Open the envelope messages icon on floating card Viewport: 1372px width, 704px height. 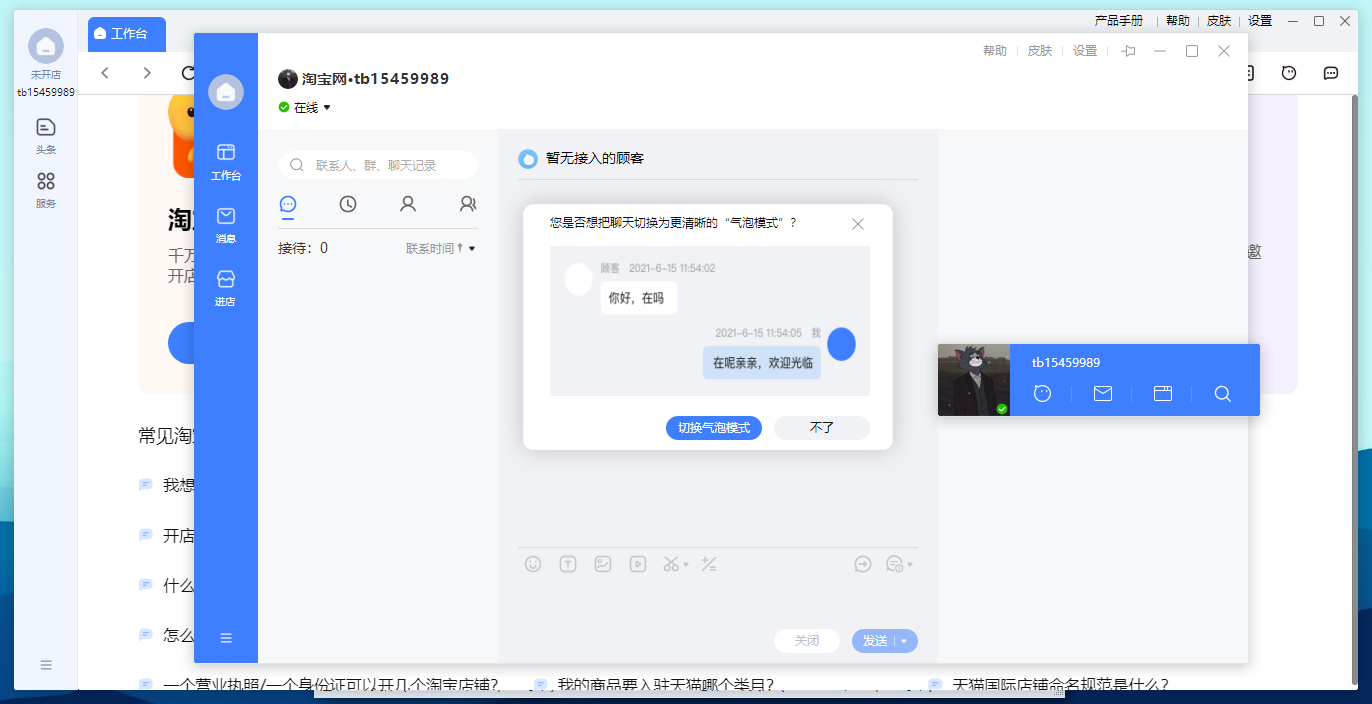(x=1103, y=394)
